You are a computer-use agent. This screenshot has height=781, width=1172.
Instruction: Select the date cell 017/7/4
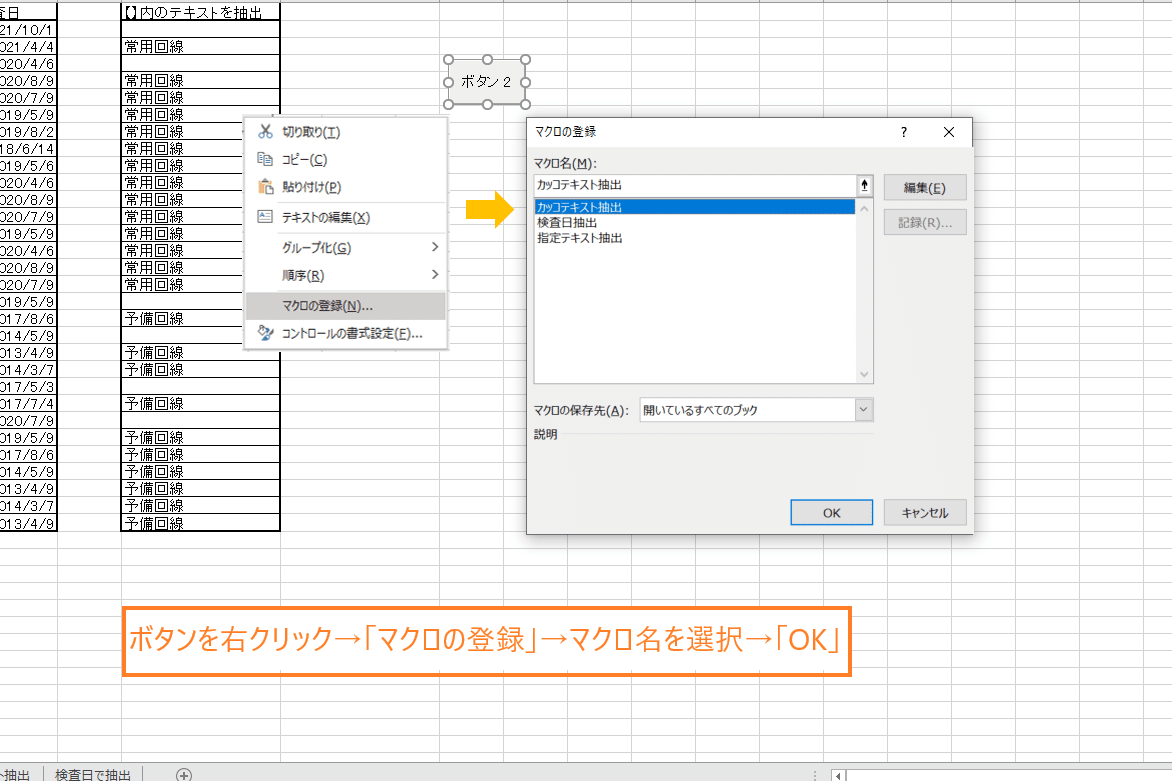tap(28, 404)
